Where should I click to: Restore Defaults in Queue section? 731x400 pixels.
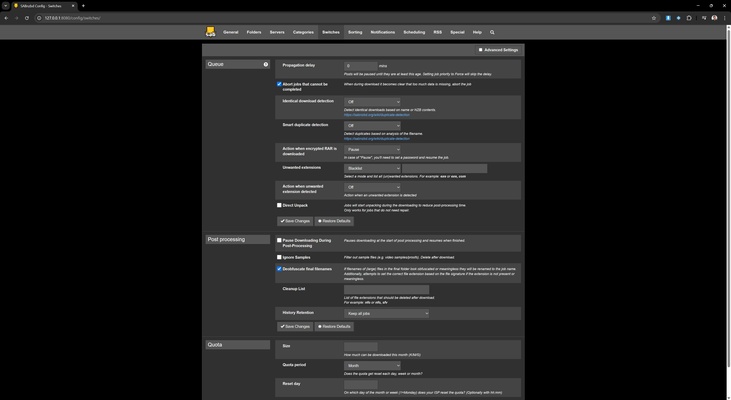pos(334,221)
